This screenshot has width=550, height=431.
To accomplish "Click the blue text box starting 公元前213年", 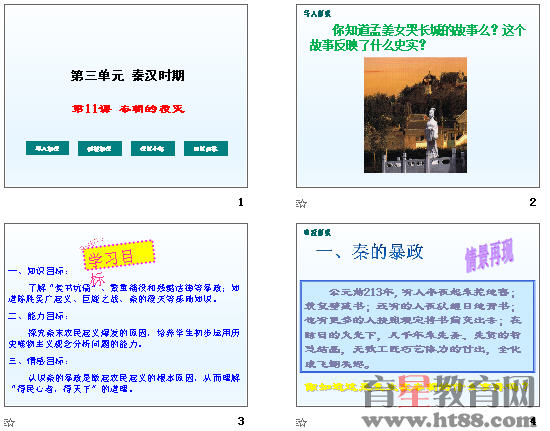I will 417,326.
